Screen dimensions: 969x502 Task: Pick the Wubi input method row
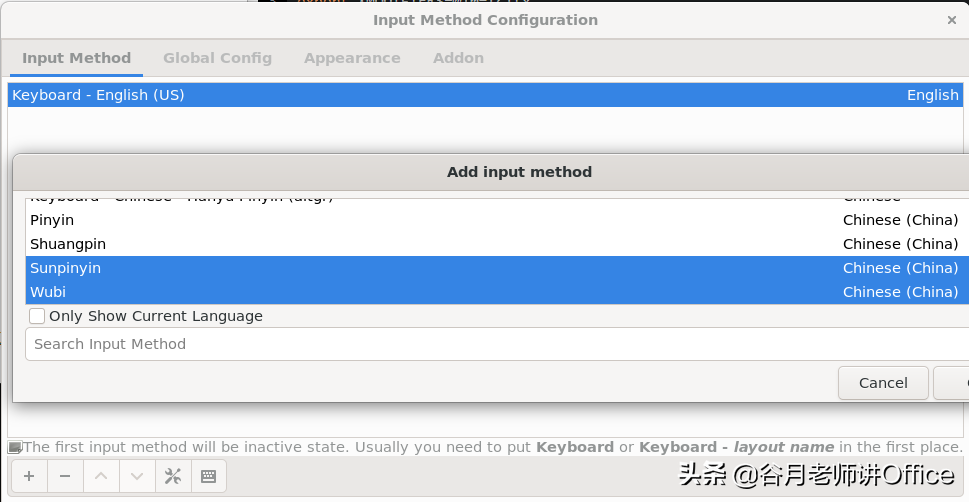point(497,292)
